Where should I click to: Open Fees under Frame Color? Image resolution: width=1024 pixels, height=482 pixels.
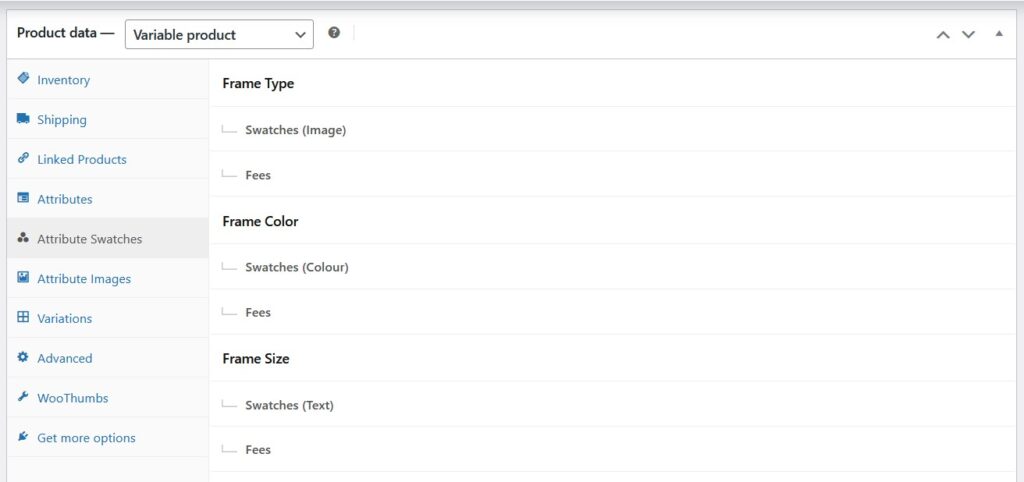click(258, 312)
